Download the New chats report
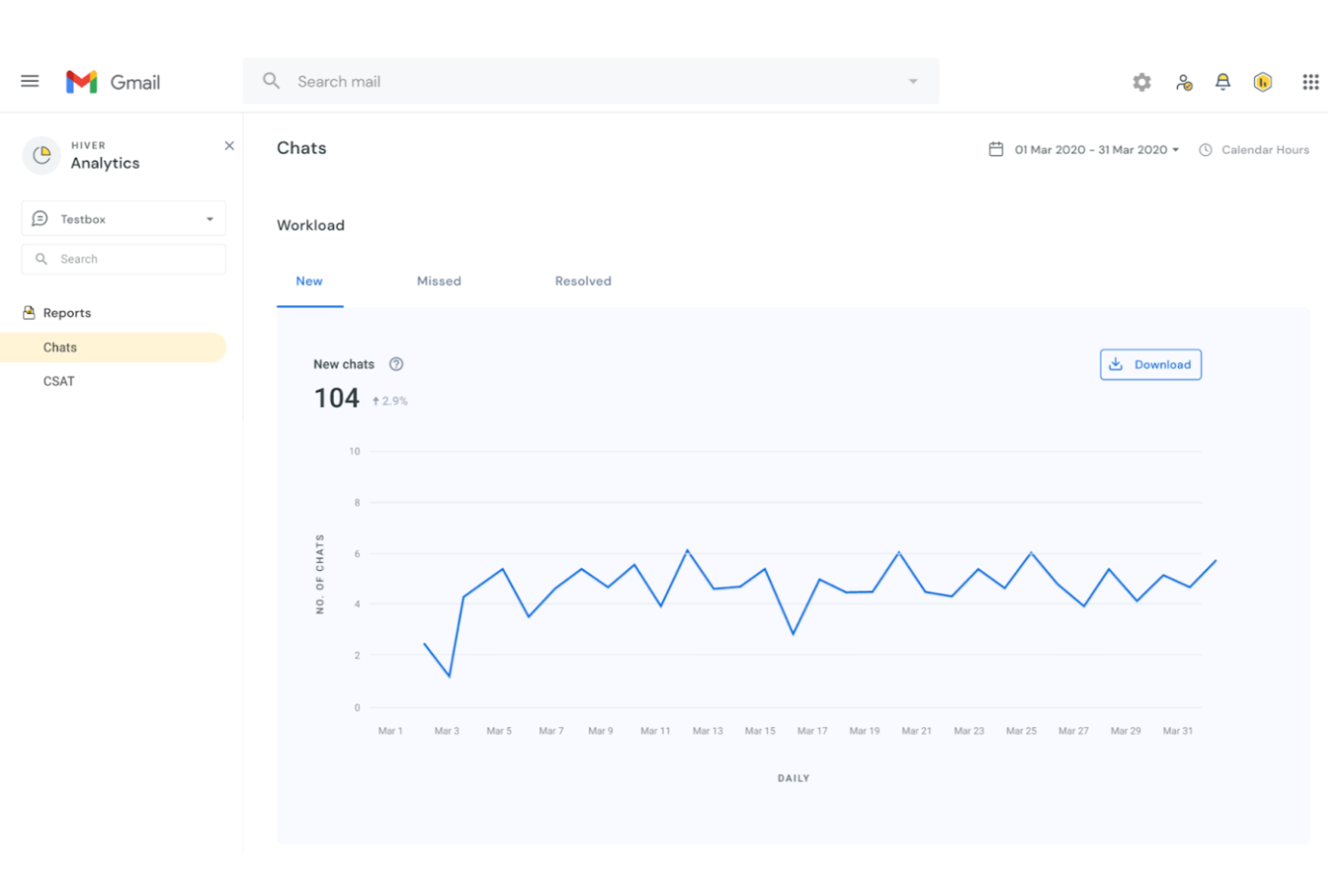1344x896 pixels. click(1150, 365)
